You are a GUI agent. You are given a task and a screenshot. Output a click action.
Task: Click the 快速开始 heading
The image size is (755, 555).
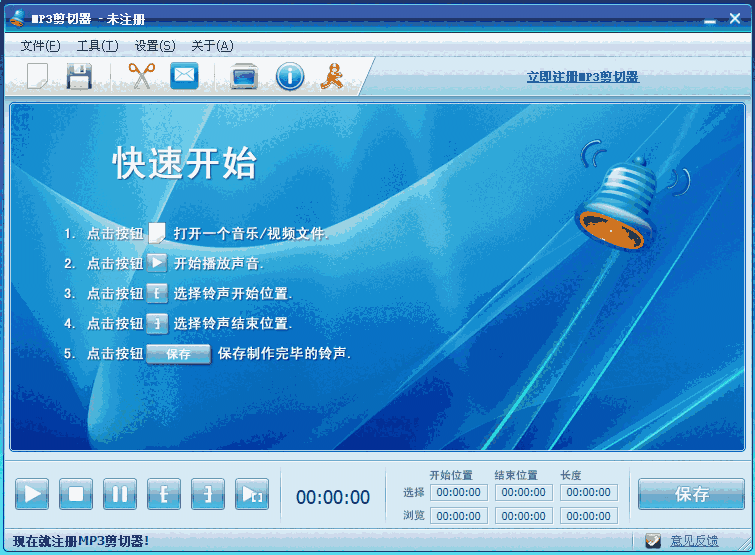[185, 163]
